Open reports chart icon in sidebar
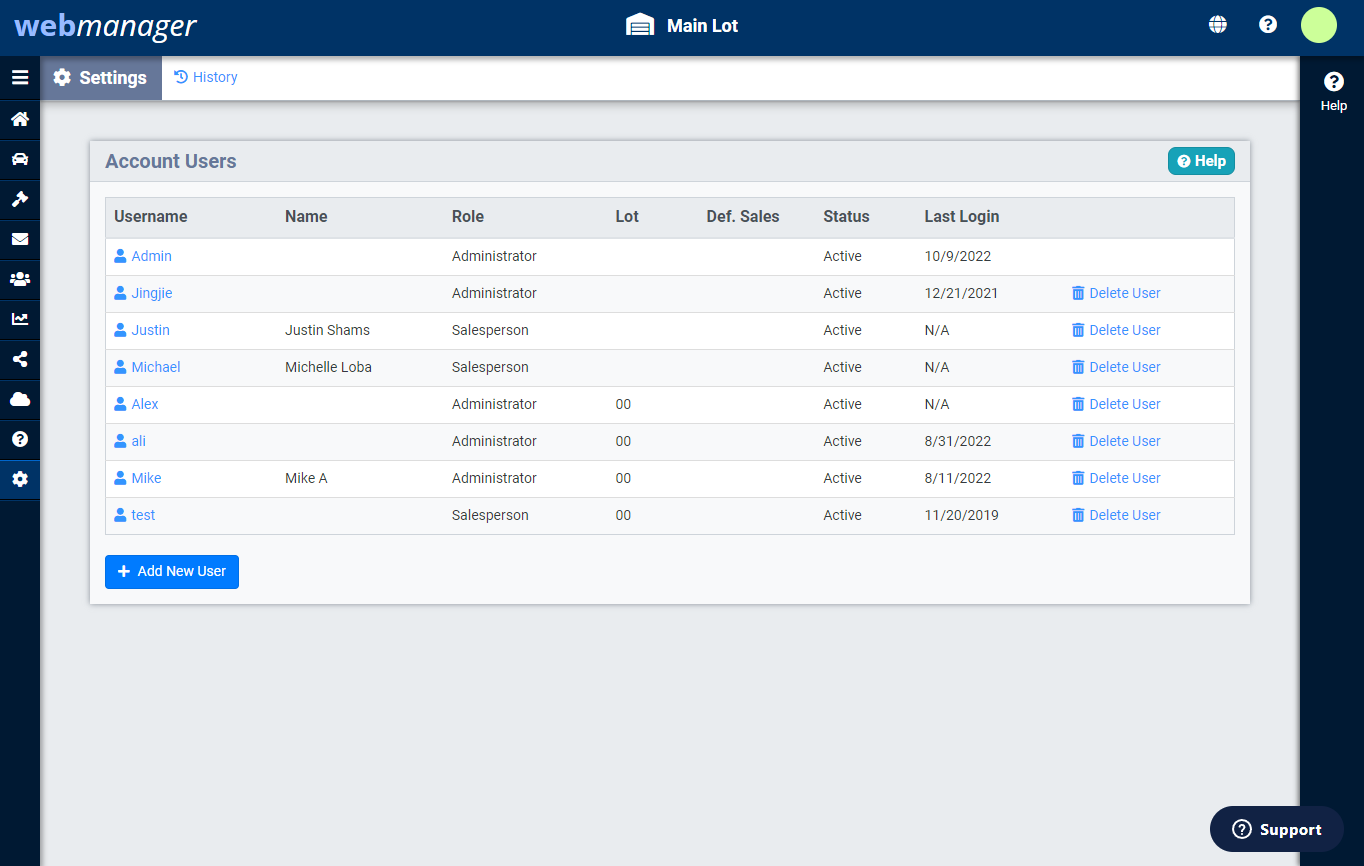 click(20, 320)
